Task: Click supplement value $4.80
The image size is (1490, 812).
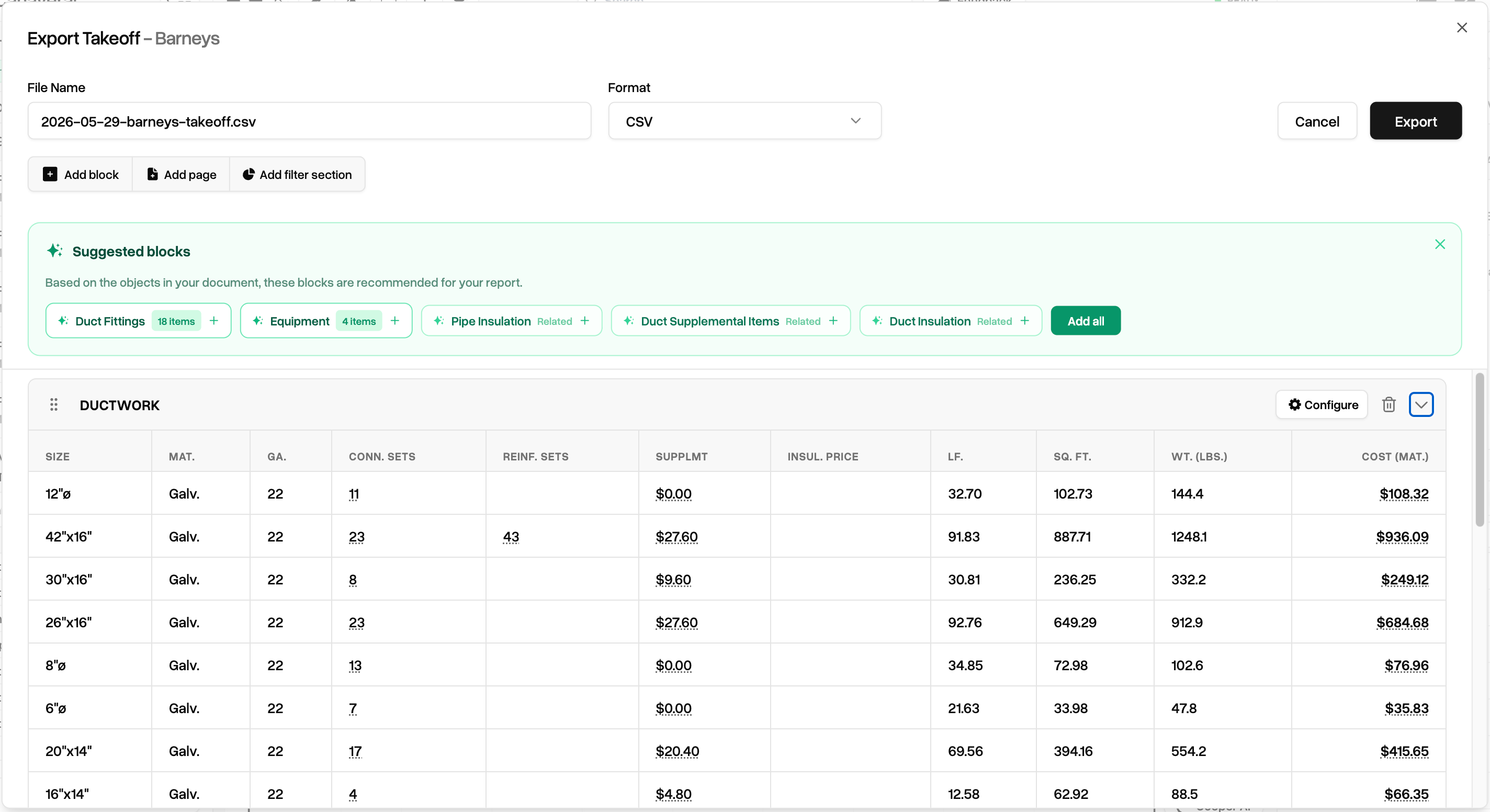Action: [x=673, y=794]
